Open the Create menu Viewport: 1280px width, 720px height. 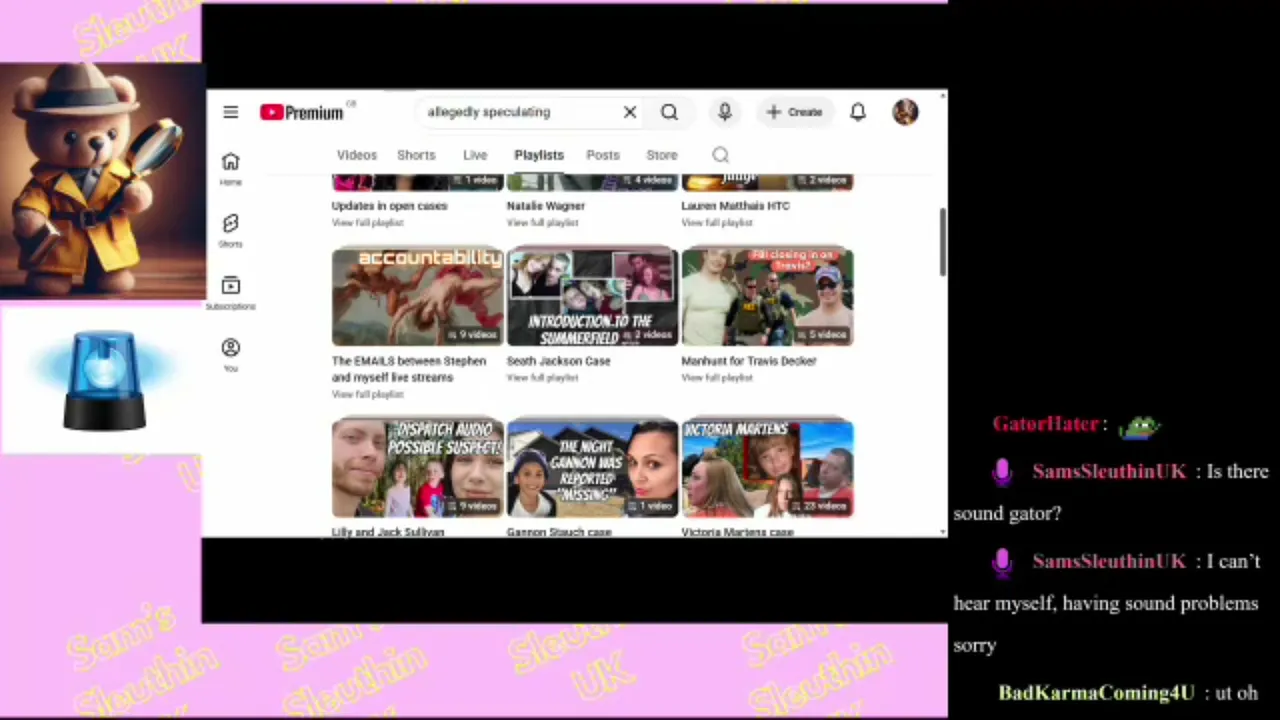[x=795, y=112]
